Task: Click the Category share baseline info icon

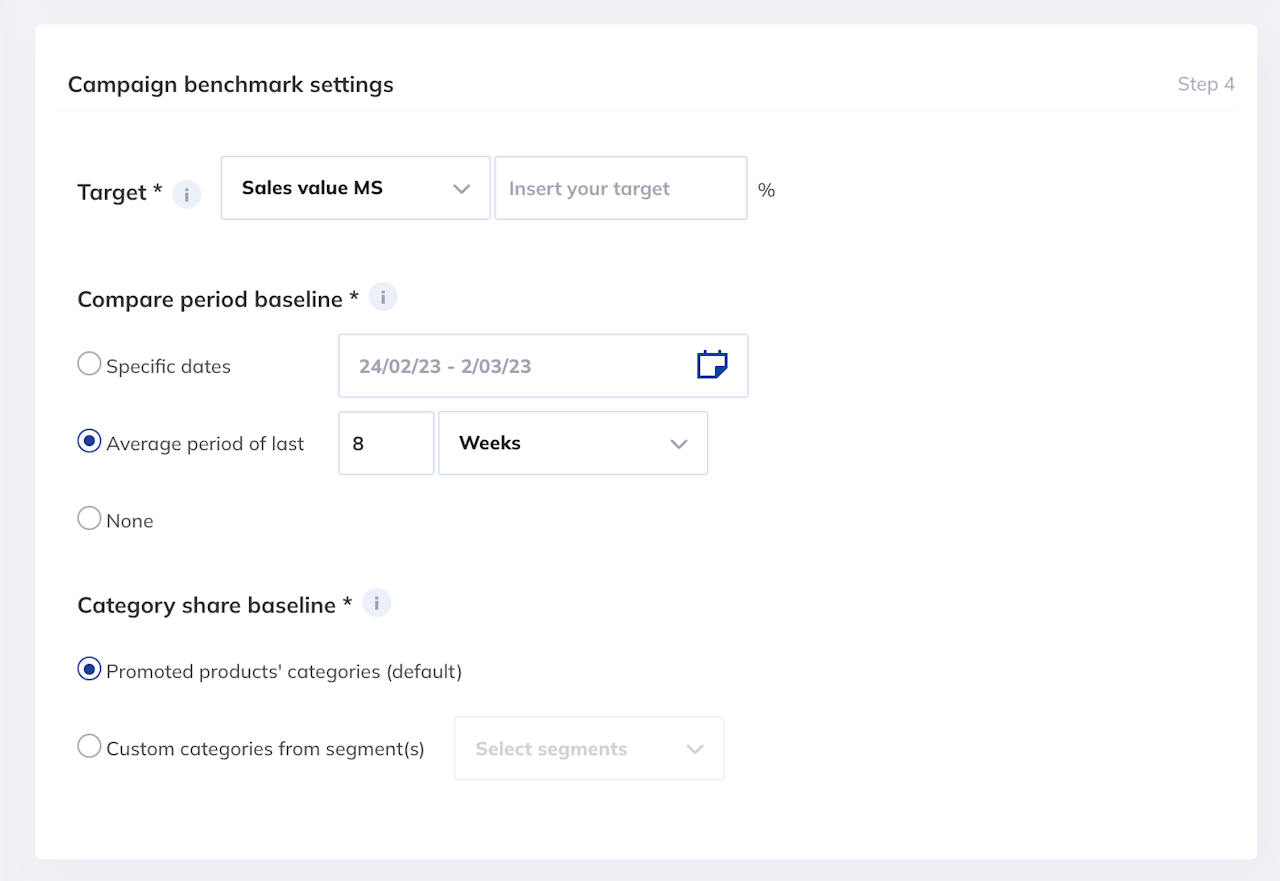Action: coord(376,603)
